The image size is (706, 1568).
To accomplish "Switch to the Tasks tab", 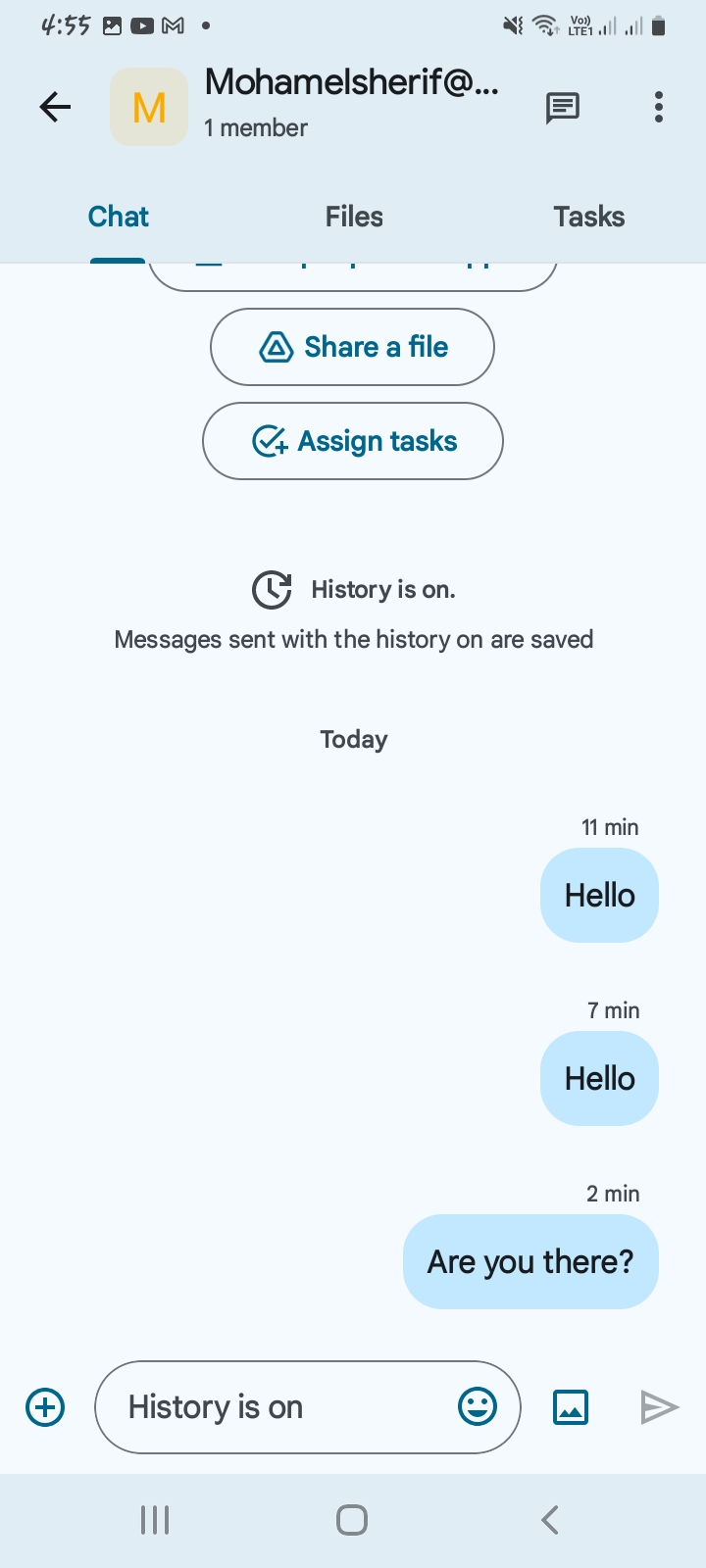I will (588, 217).
